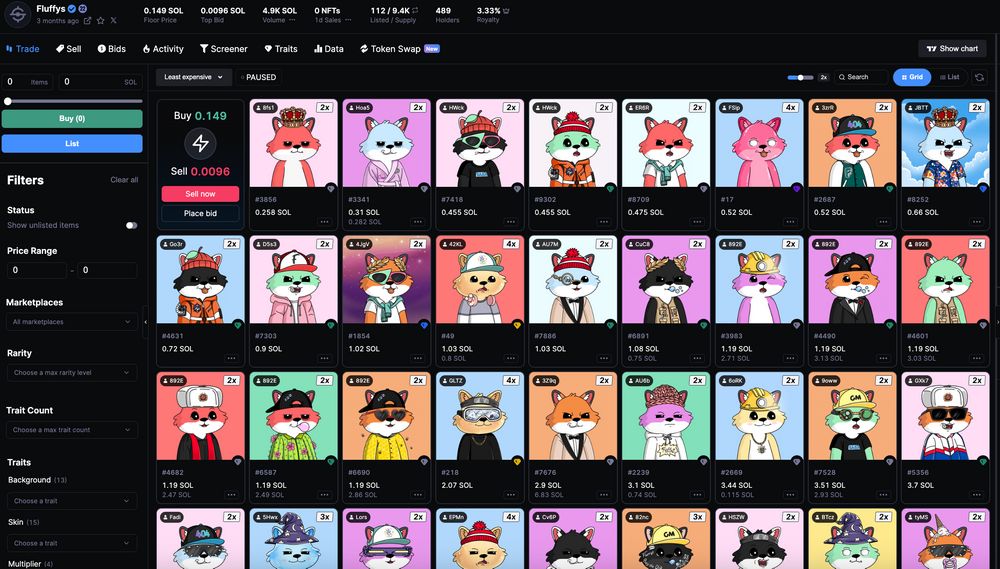Click the items quantity input field
The height and width of the screenshot is (569, 1000).
pos(29,82)
